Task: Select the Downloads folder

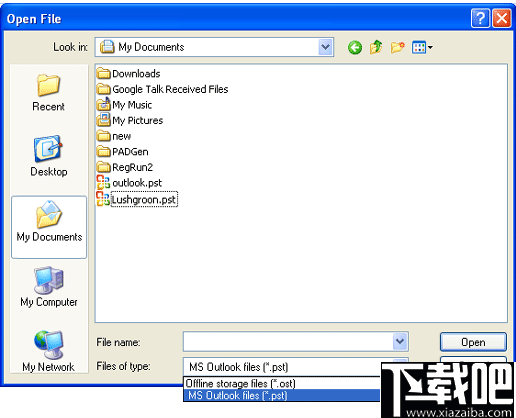Action: 129,73
